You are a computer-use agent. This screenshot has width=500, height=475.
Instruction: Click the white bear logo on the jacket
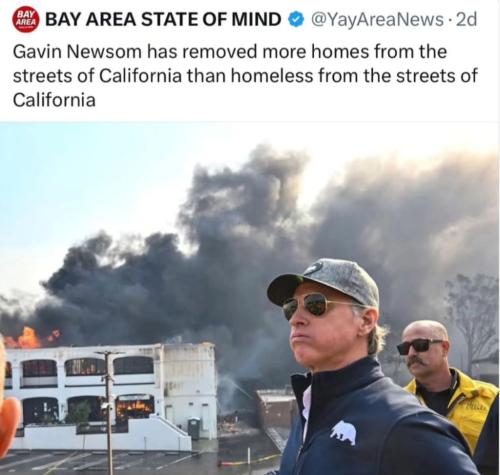tap(344, 433)
